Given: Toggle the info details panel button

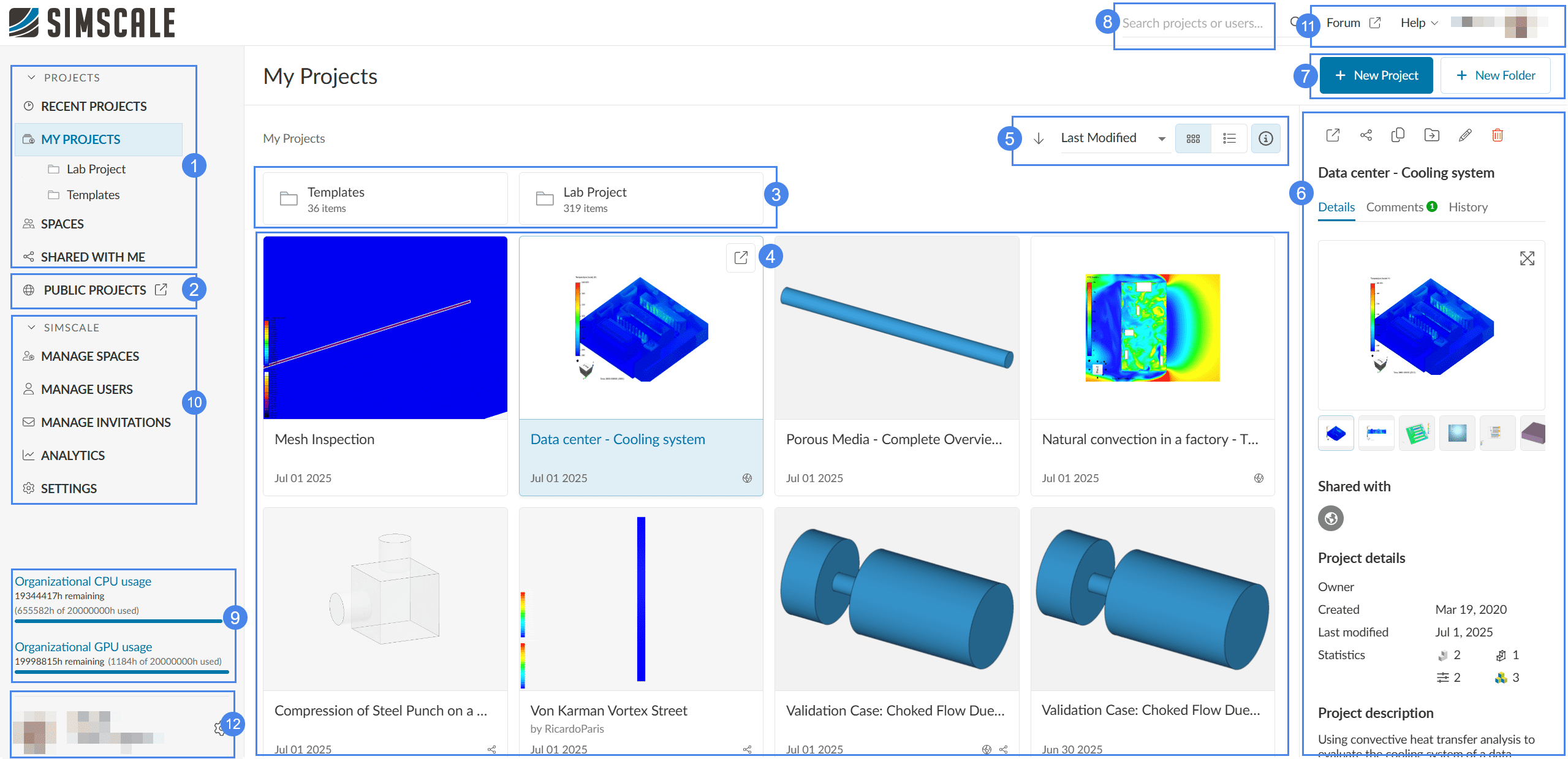Looking at the screenshot, I should tap(1265, 138).
